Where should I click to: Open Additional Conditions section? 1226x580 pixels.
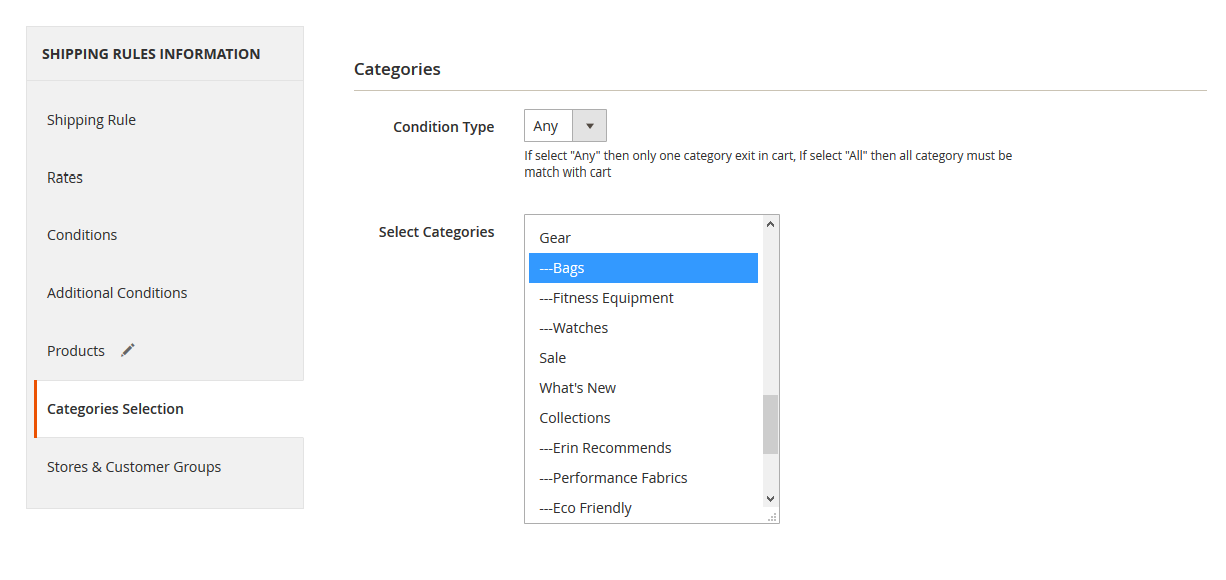point(117,293)
